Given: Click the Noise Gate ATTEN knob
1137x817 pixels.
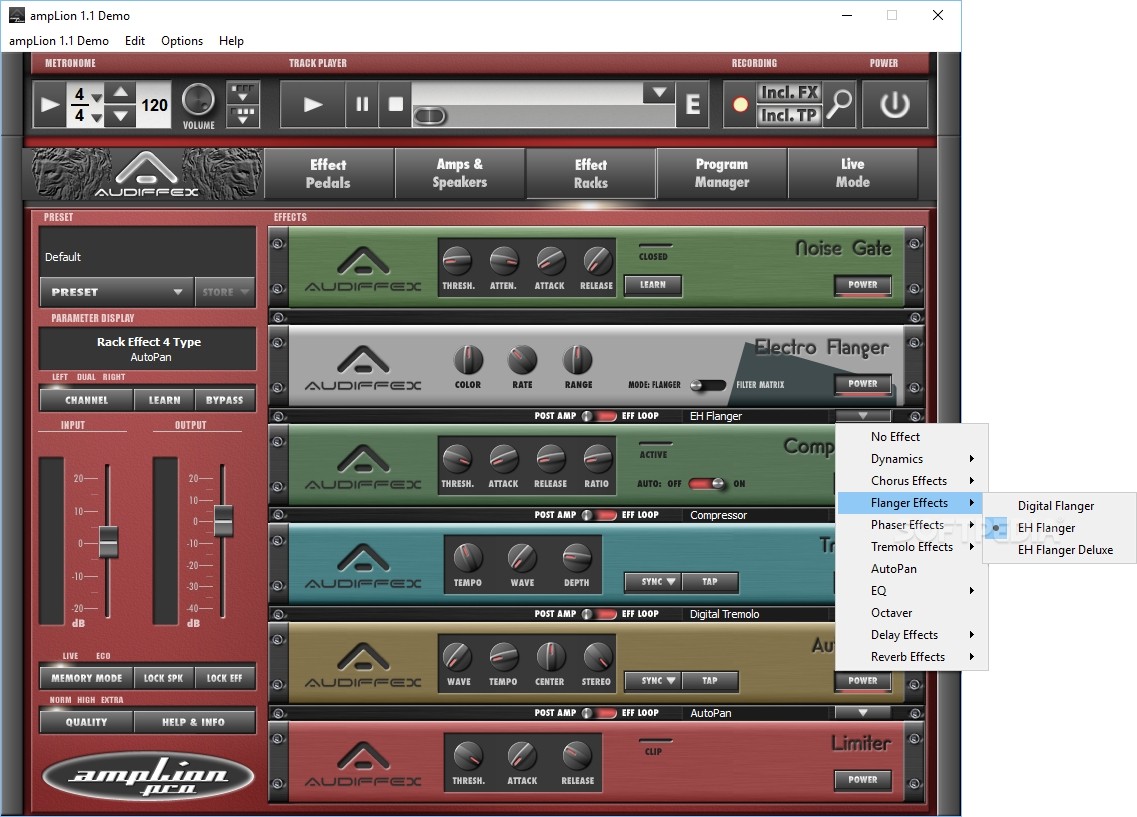Looking at the screenshot, I should (503, 260).
